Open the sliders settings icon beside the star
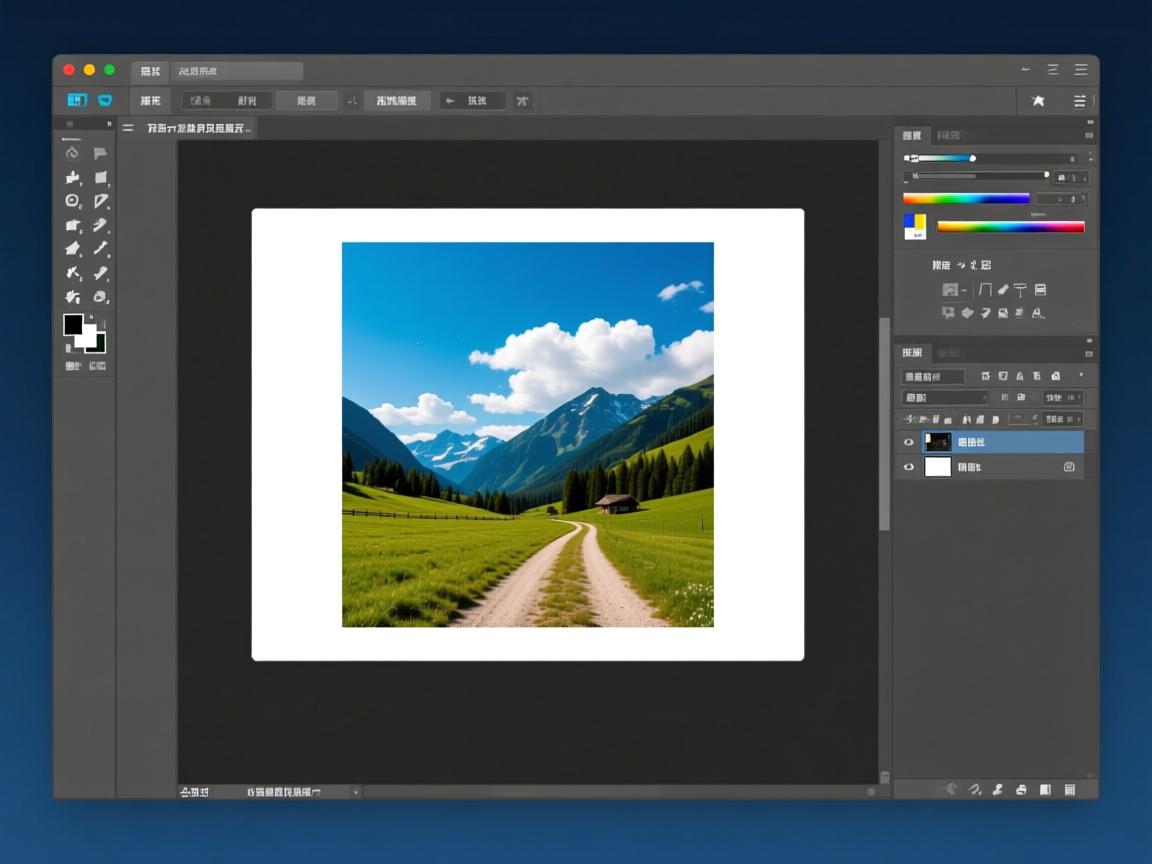The width and height of the screenshot is (1152, 864). point(1079,100)
